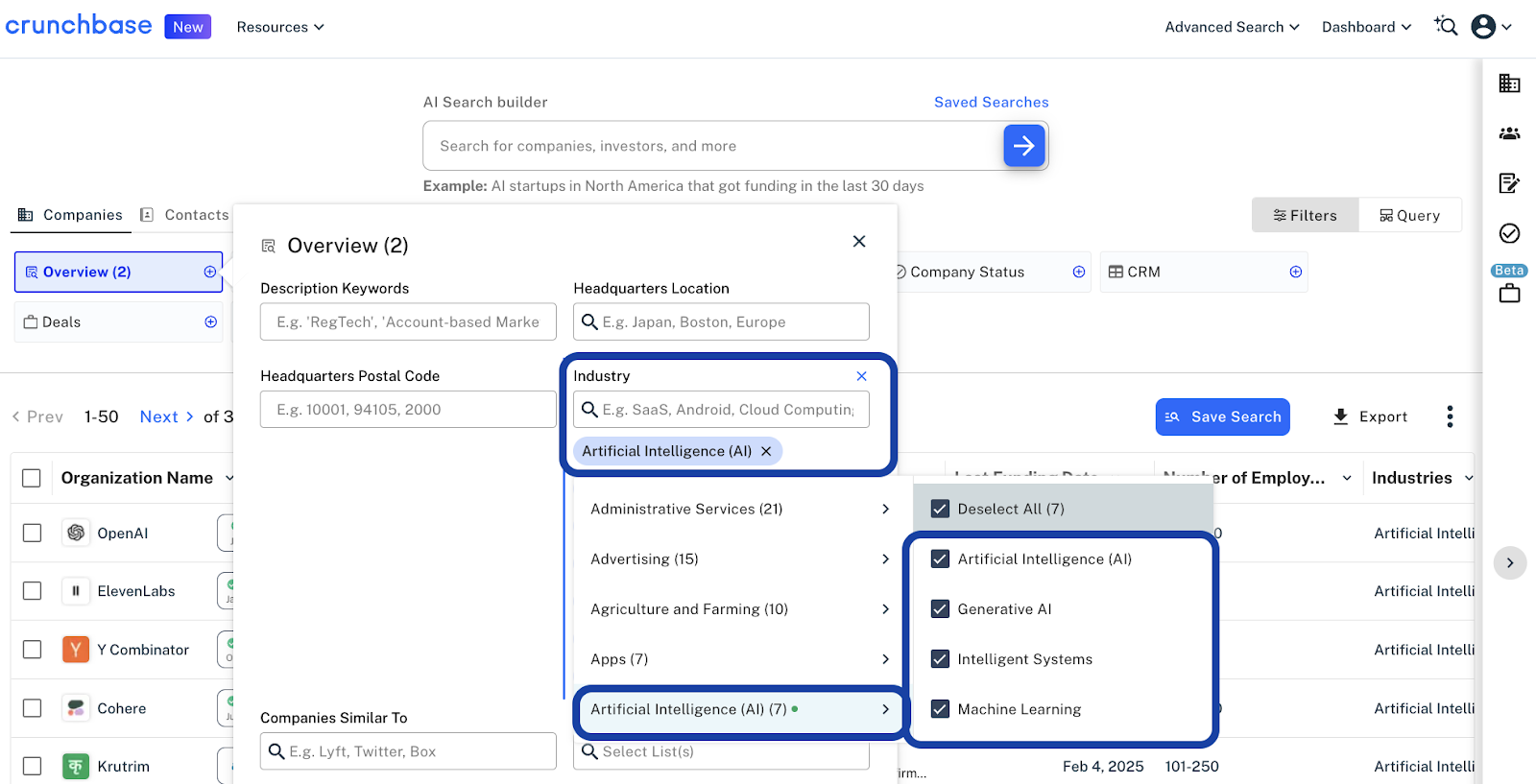Open Number of Employees column dropdown
Viewport: 1536px width, 784px height.
pyautogui.click(x=1347, y=478)
